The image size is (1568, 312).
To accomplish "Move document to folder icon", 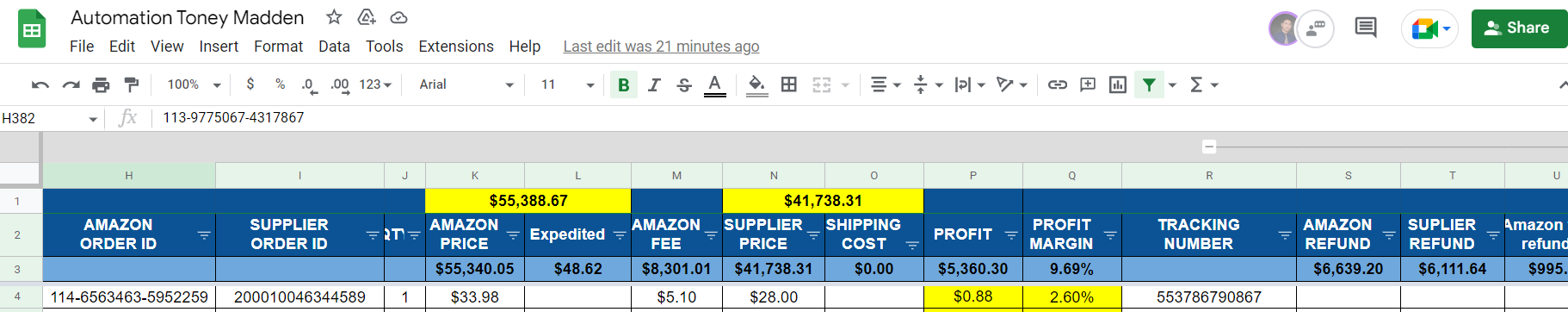I will pos(367,17).
